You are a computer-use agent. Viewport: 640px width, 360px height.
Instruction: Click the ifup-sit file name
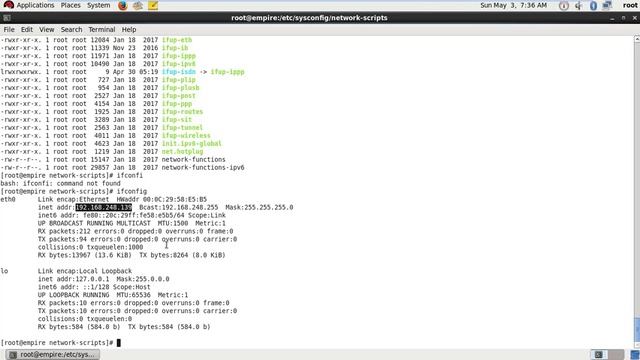pos(177,120)
